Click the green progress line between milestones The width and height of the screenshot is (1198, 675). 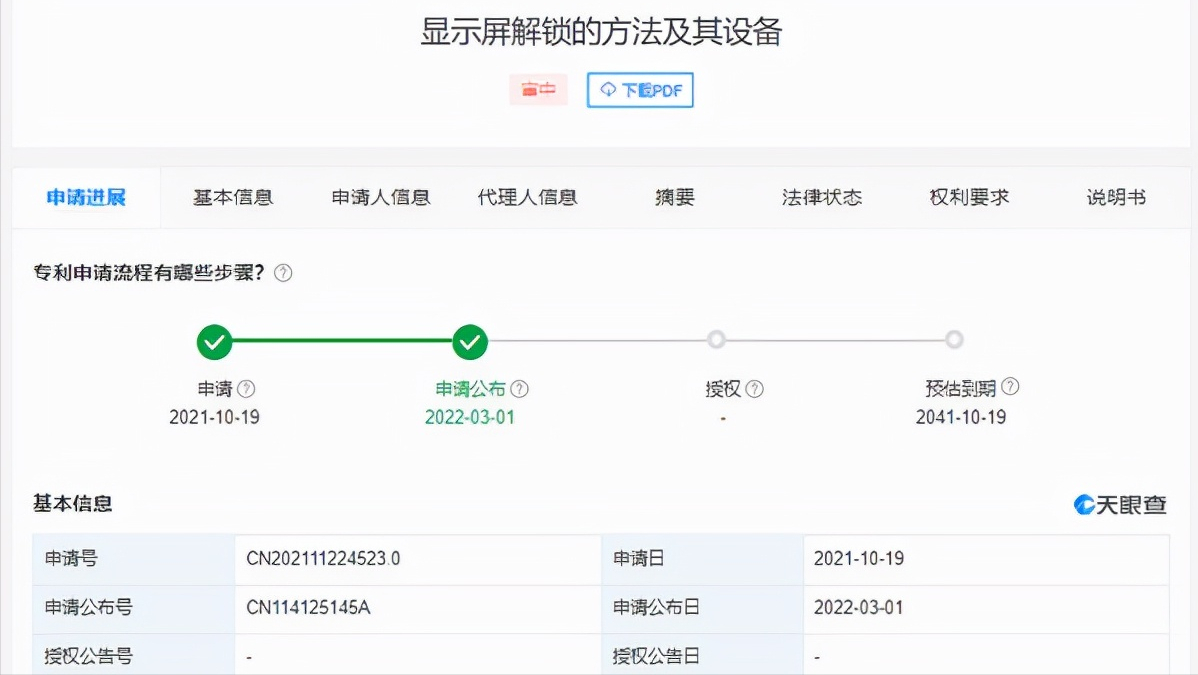pos(342,340)
